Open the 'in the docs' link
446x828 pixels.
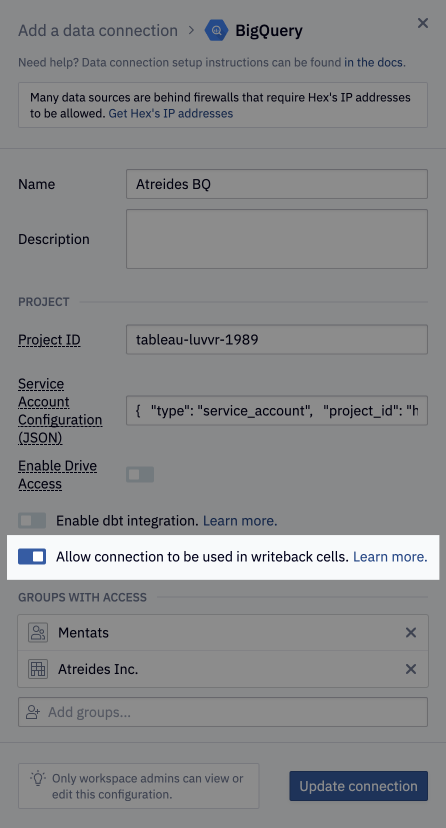point(374,62)
